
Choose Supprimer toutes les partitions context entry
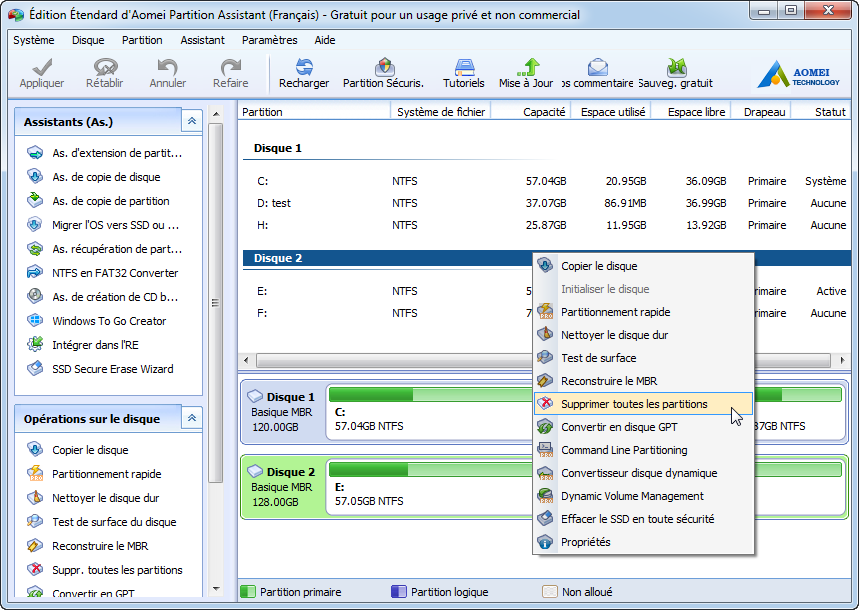(643, 404)
